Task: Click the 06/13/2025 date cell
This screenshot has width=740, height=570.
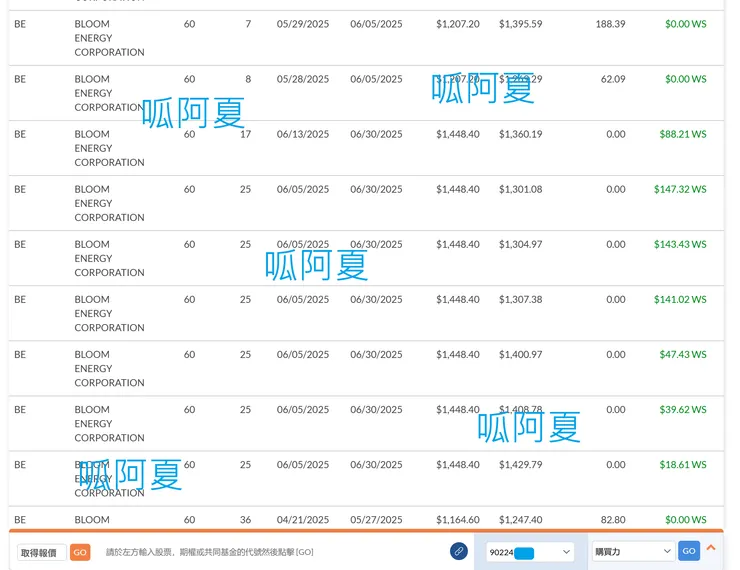Action: pos(303,134)
